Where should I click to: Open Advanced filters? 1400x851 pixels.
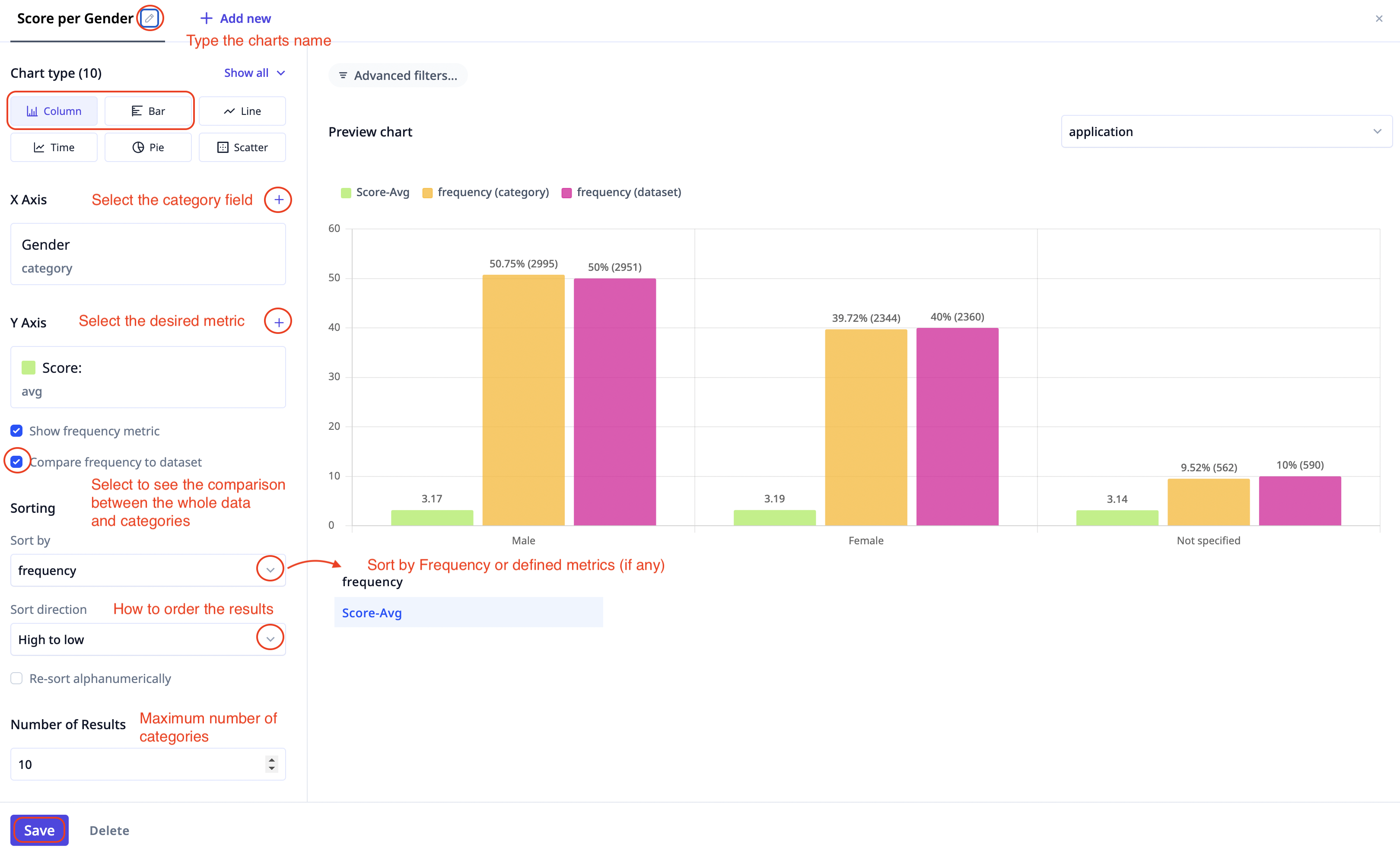398,76
